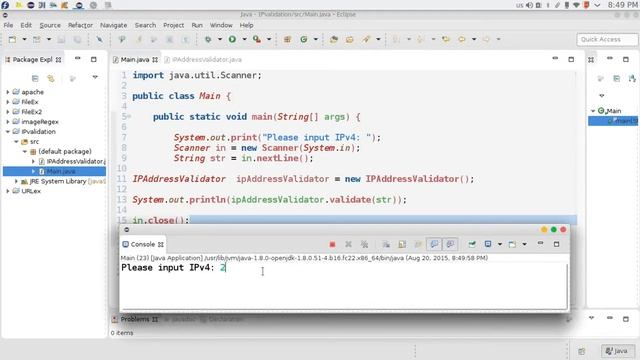Select the Problems tab
The image size is (640, 360).
pos(135,319)
